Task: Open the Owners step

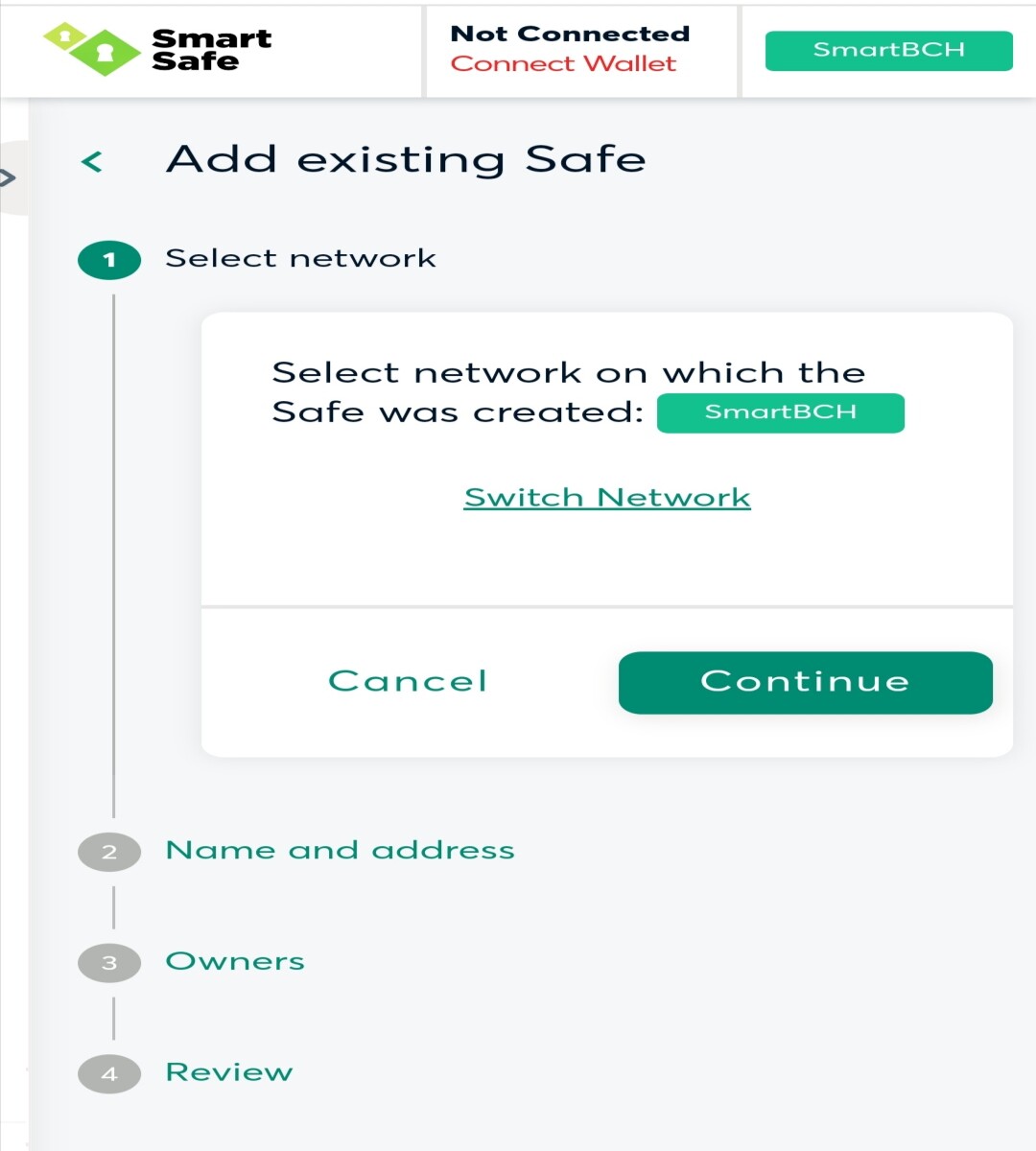Action: pyautogui.click(x=235, y=962)
